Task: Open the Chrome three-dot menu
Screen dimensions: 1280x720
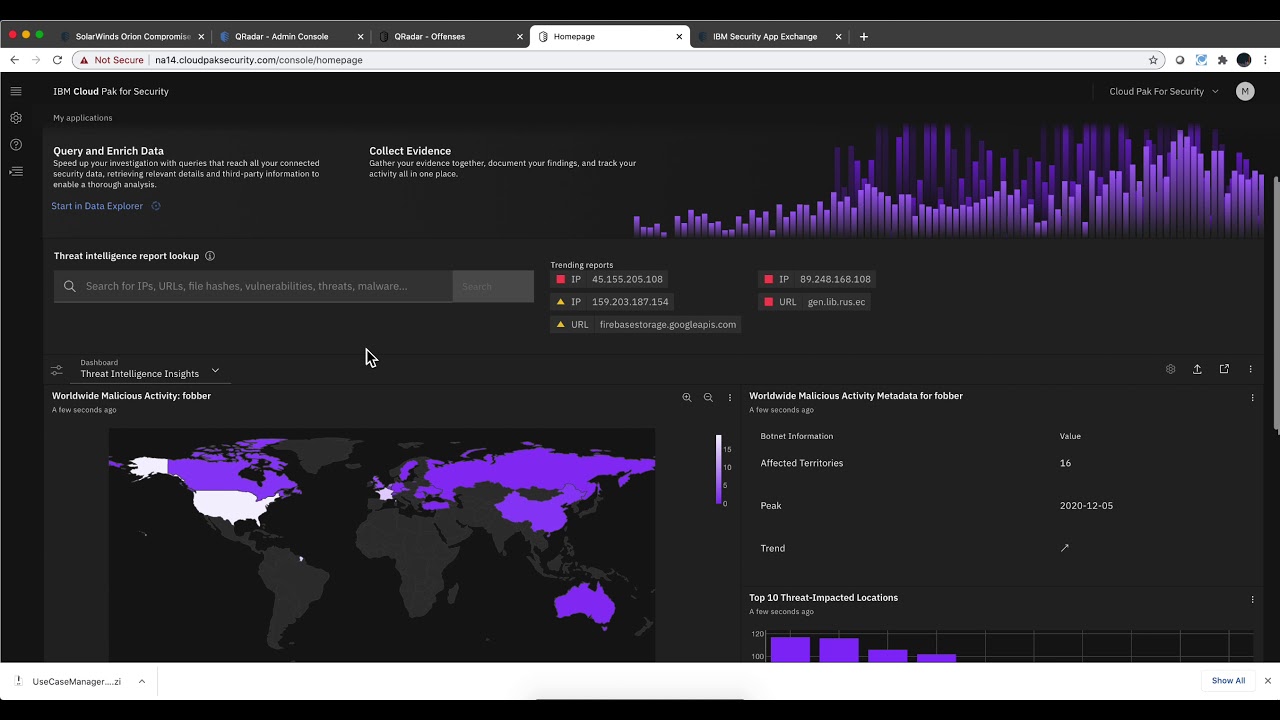Action: [1265, 60]
